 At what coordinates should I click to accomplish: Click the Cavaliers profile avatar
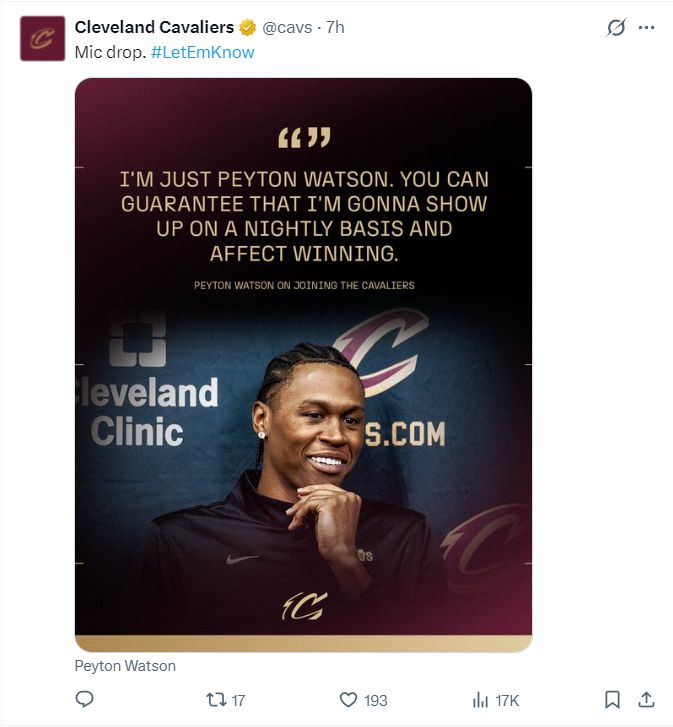coord(43,38)
